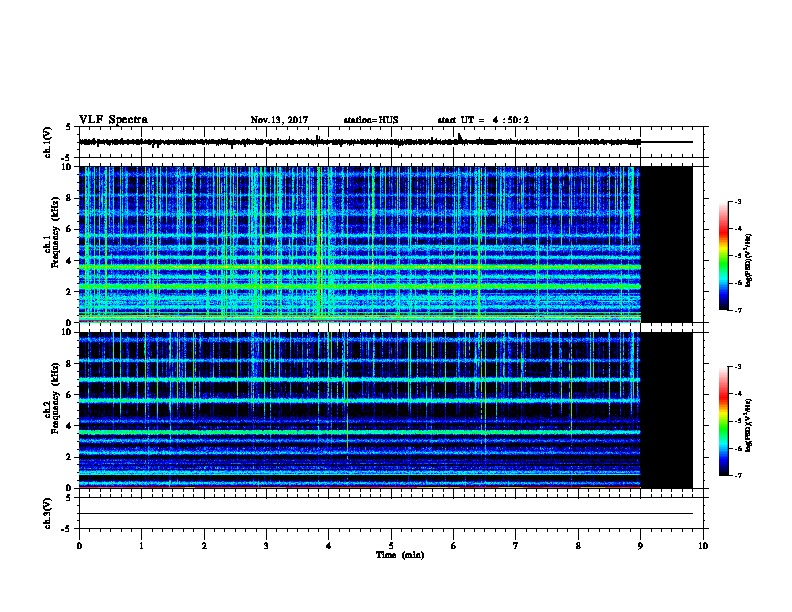Click the ch.1 spectrogram color bar
This screenshot has width=792, height=612.
point(724,256)
